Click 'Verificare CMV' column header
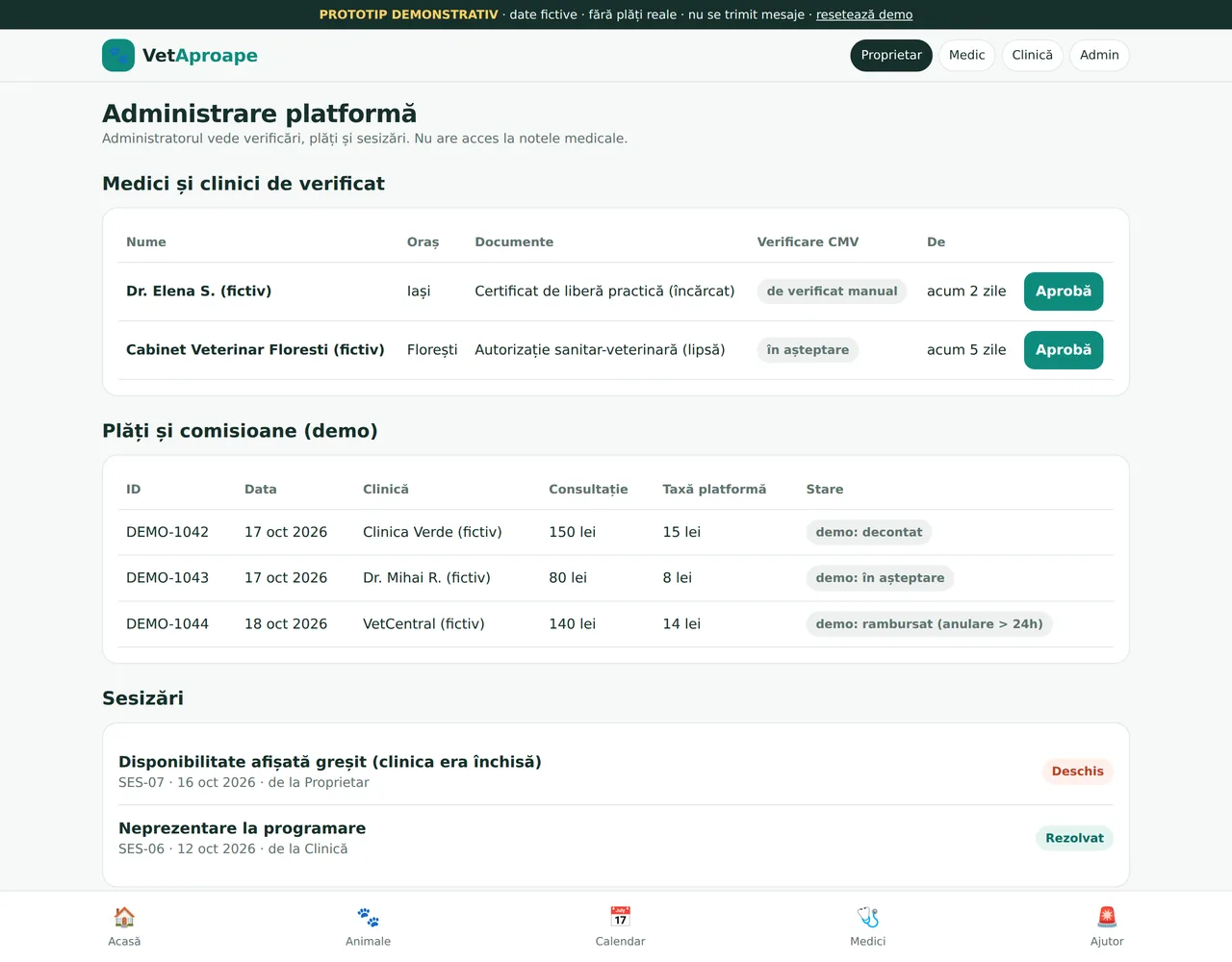 [x=808, y=242]
